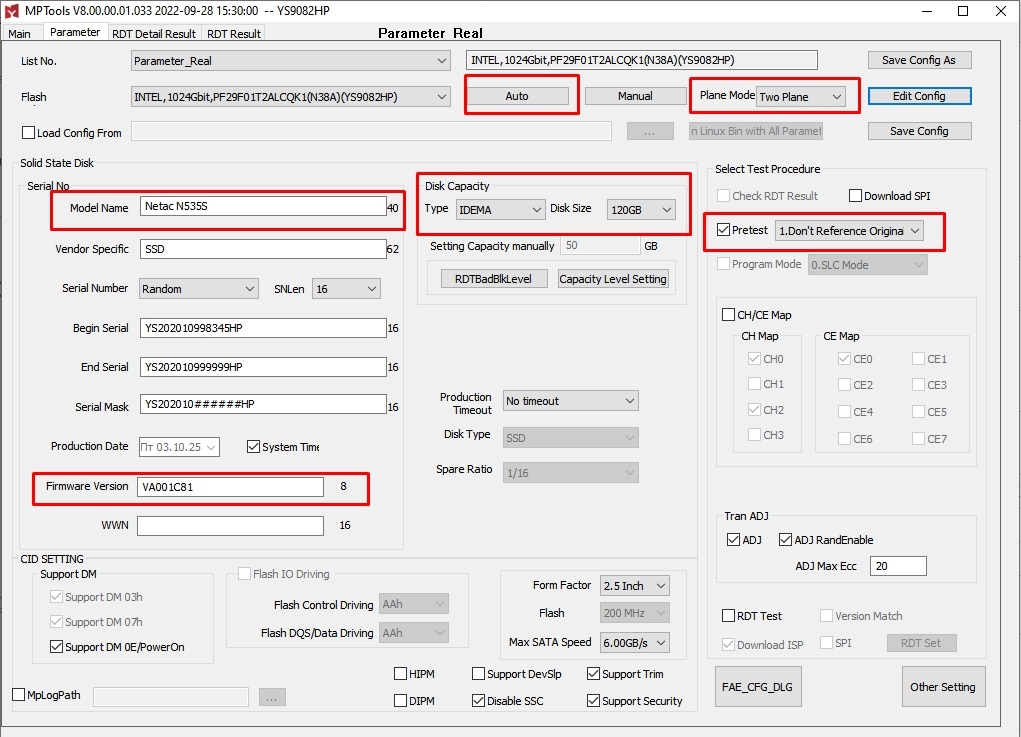Switch to the RDT Detail Result tab

tap(153, 33)
